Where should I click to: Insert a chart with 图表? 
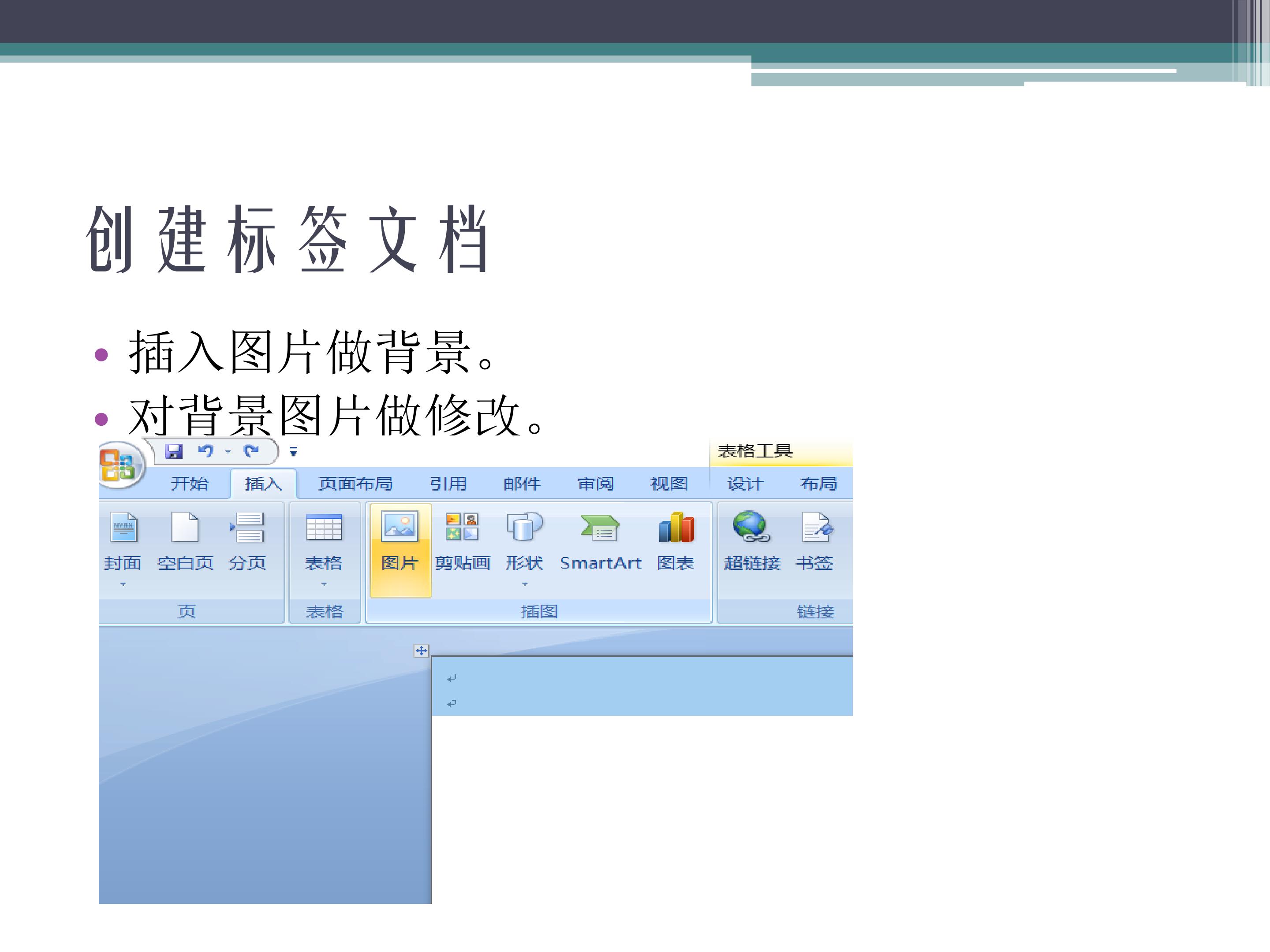coord(676,542)
